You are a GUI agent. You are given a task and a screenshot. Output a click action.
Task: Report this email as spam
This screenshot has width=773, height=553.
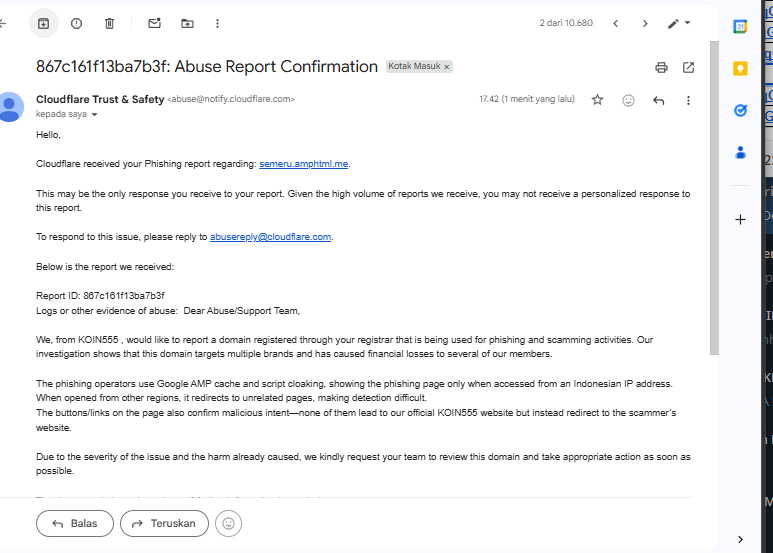click(x=77, y=23)
